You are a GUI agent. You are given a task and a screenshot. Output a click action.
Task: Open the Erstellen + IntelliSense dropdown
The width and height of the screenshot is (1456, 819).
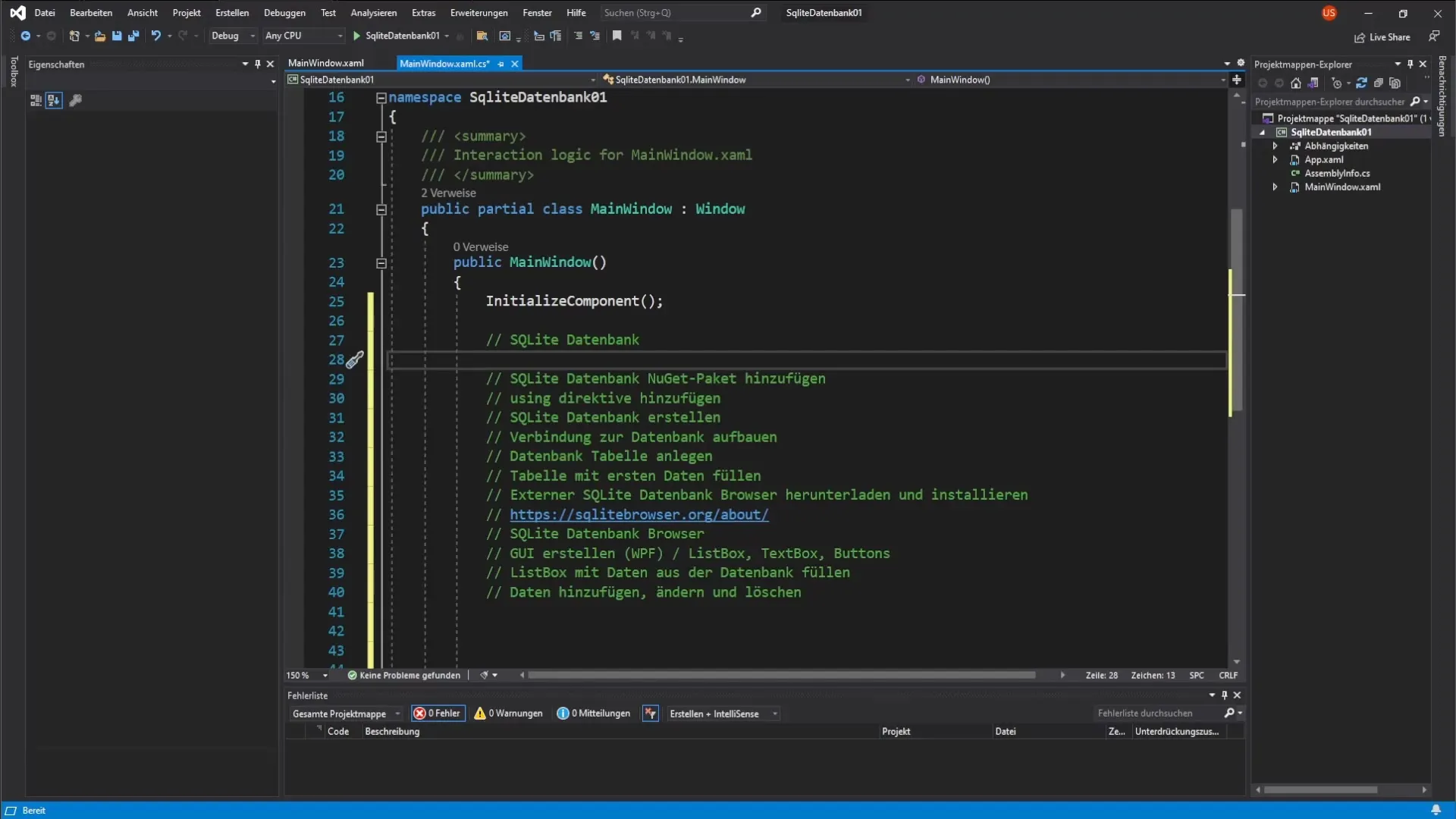pyautogui.click(x=723, y=714)
